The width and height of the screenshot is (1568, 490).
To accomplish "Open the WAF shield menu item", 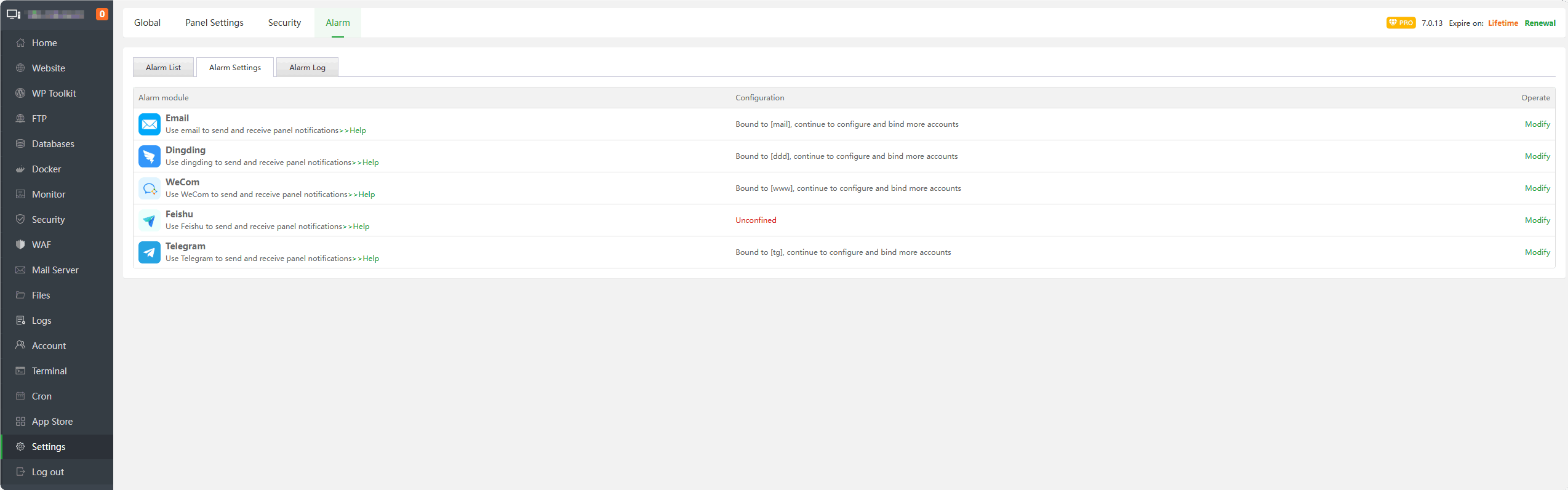I will coord(41,245).
